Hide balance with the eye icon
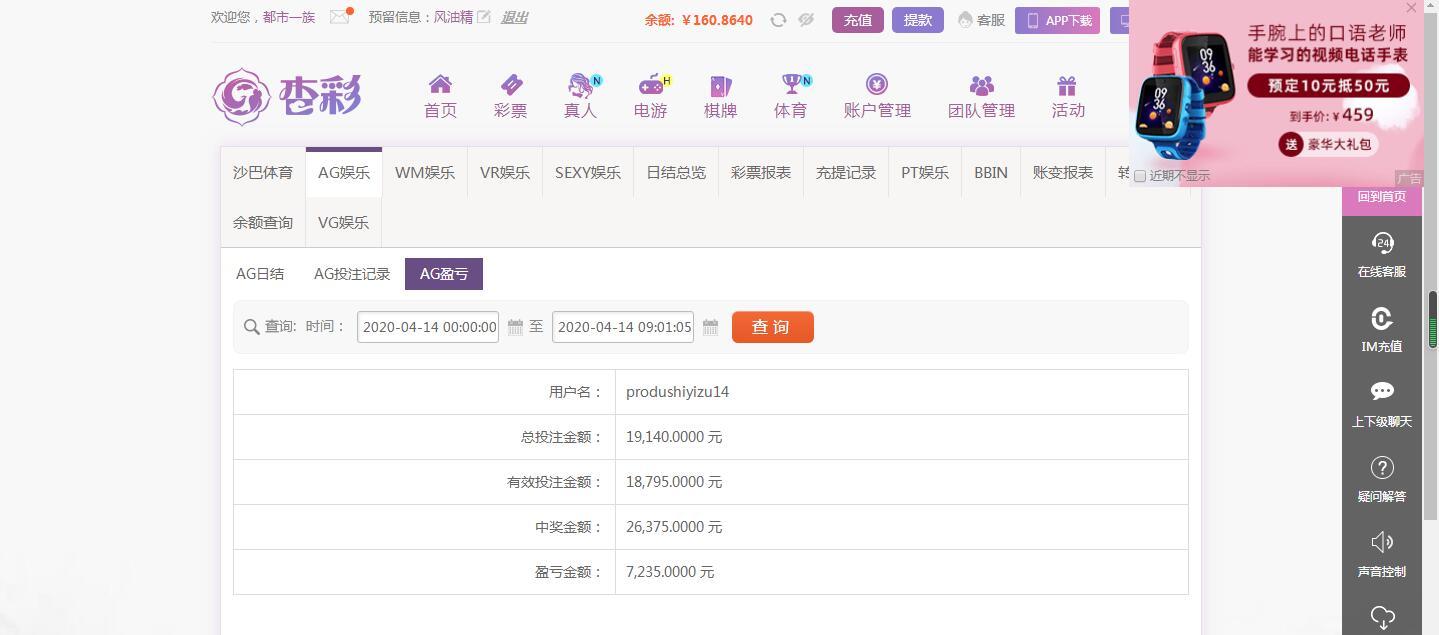 (x=806, y=19)
